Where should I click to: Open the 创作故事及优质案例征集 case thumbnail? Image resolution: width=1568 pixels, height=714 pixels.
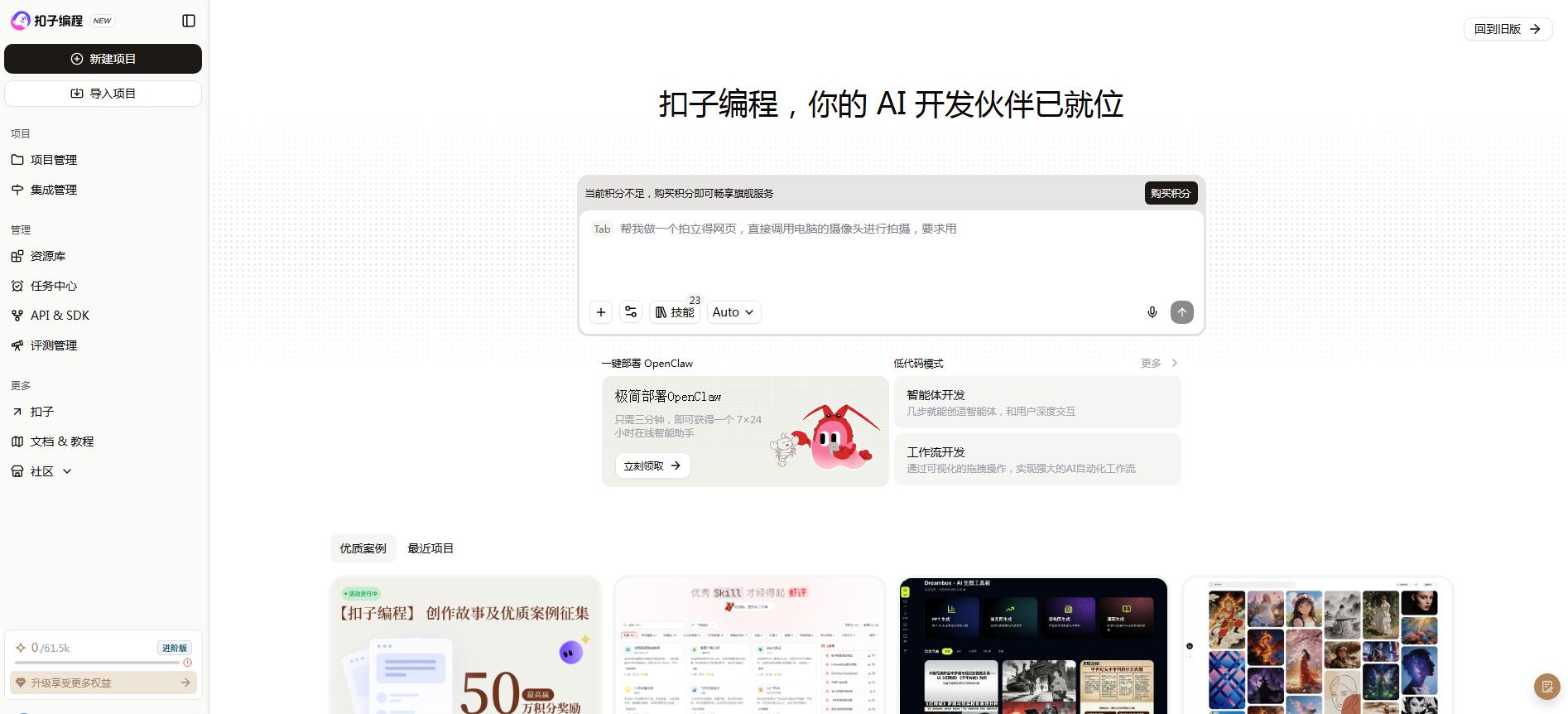tap(465, 646)
